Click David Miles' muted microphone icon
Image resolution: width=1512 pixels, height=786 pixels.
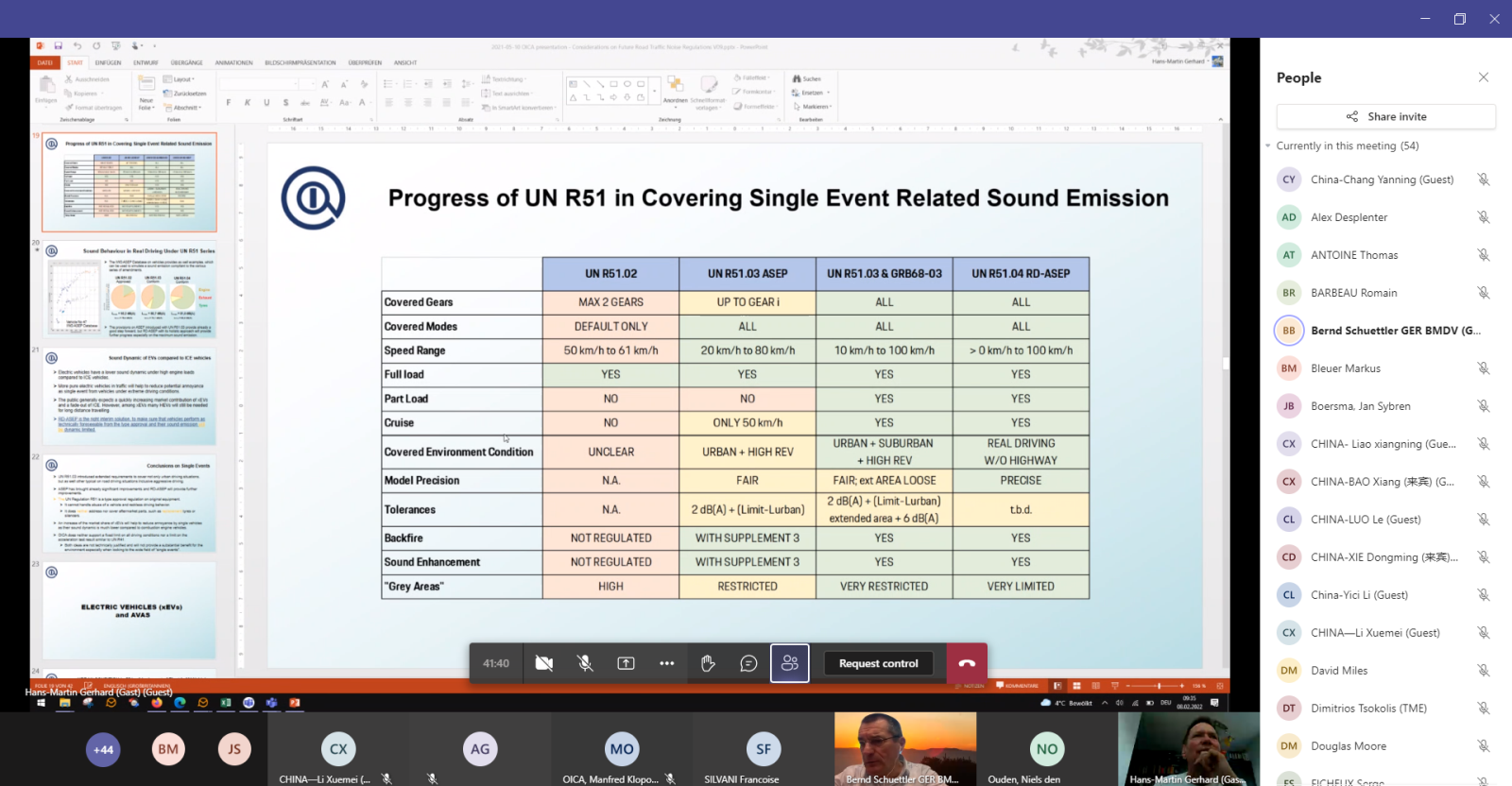pos(1483,671)
